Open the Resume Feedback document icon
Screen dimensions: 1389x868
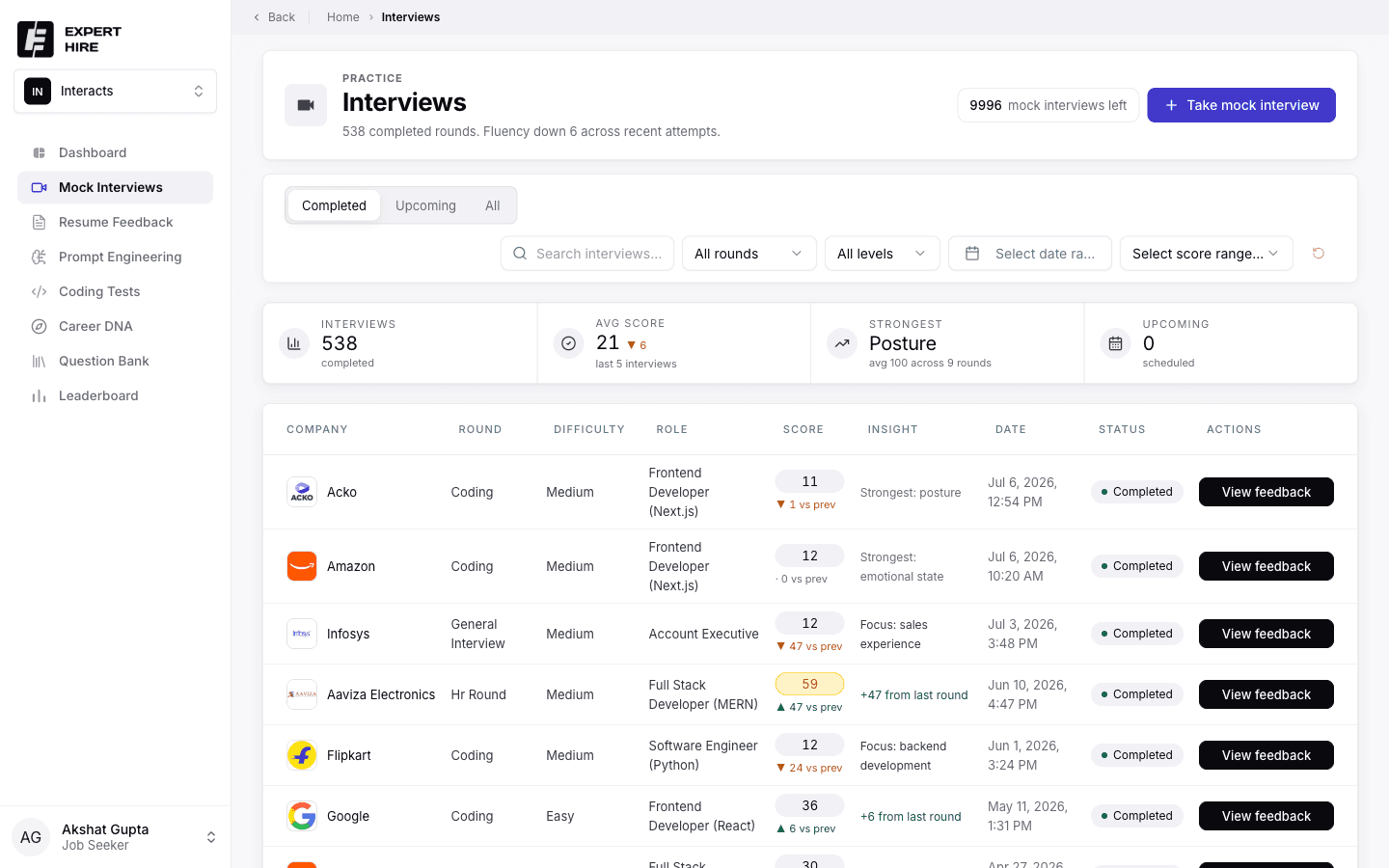[40, 222]
